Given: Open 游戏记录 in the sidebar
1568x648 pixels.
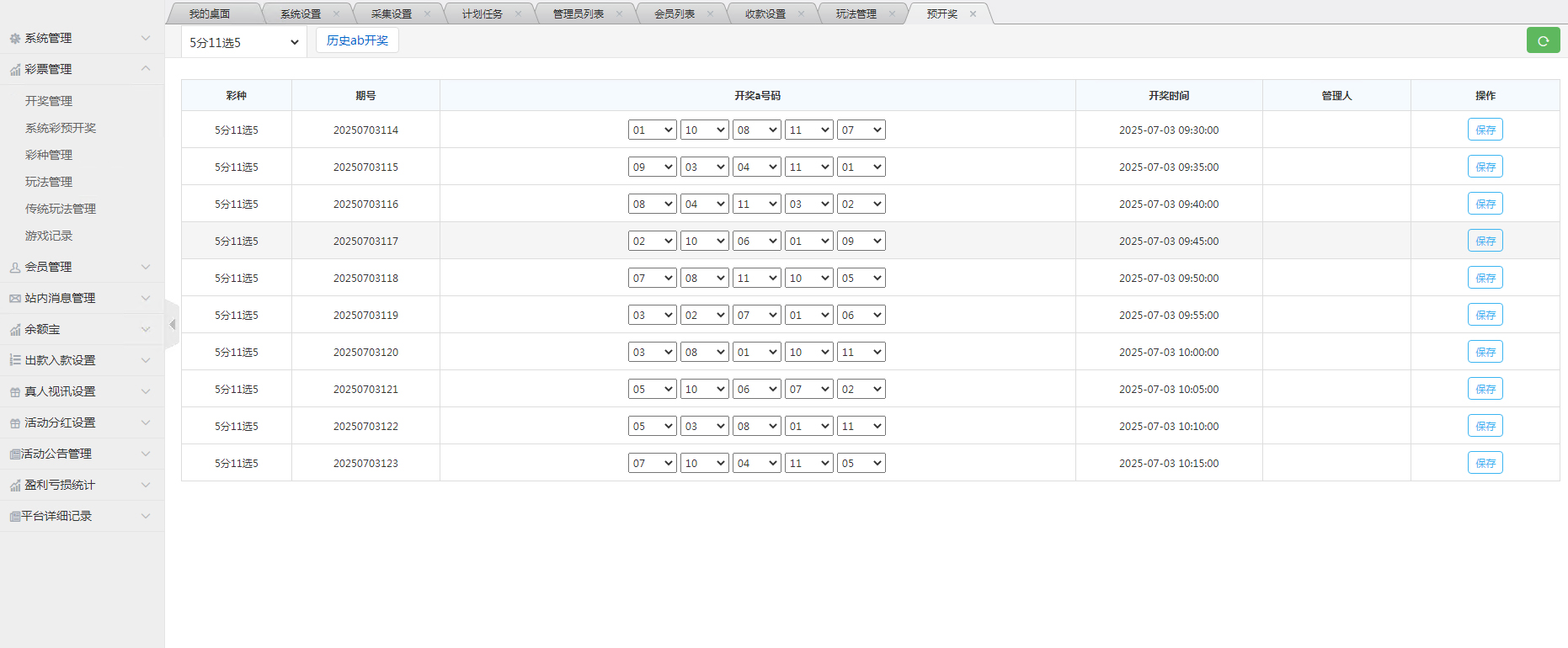Looking at the screenshot, I should click(x=49, y=236).
